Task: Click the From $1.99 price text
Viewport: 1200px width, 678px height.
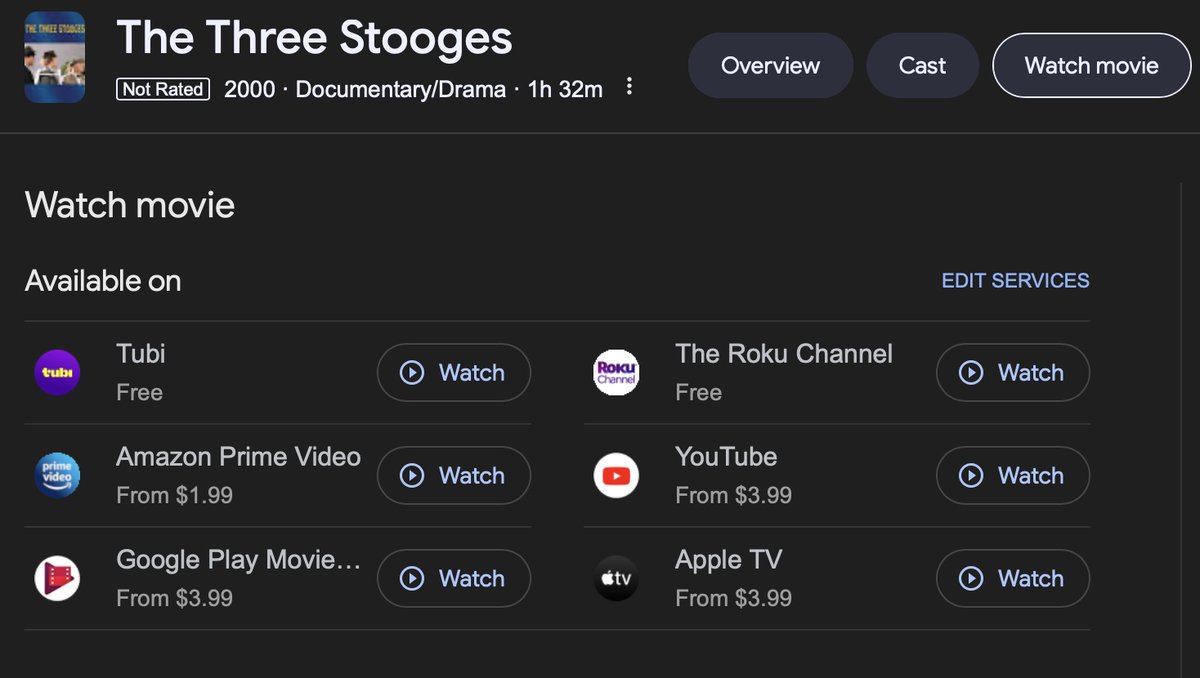Action: coord(174,495)
